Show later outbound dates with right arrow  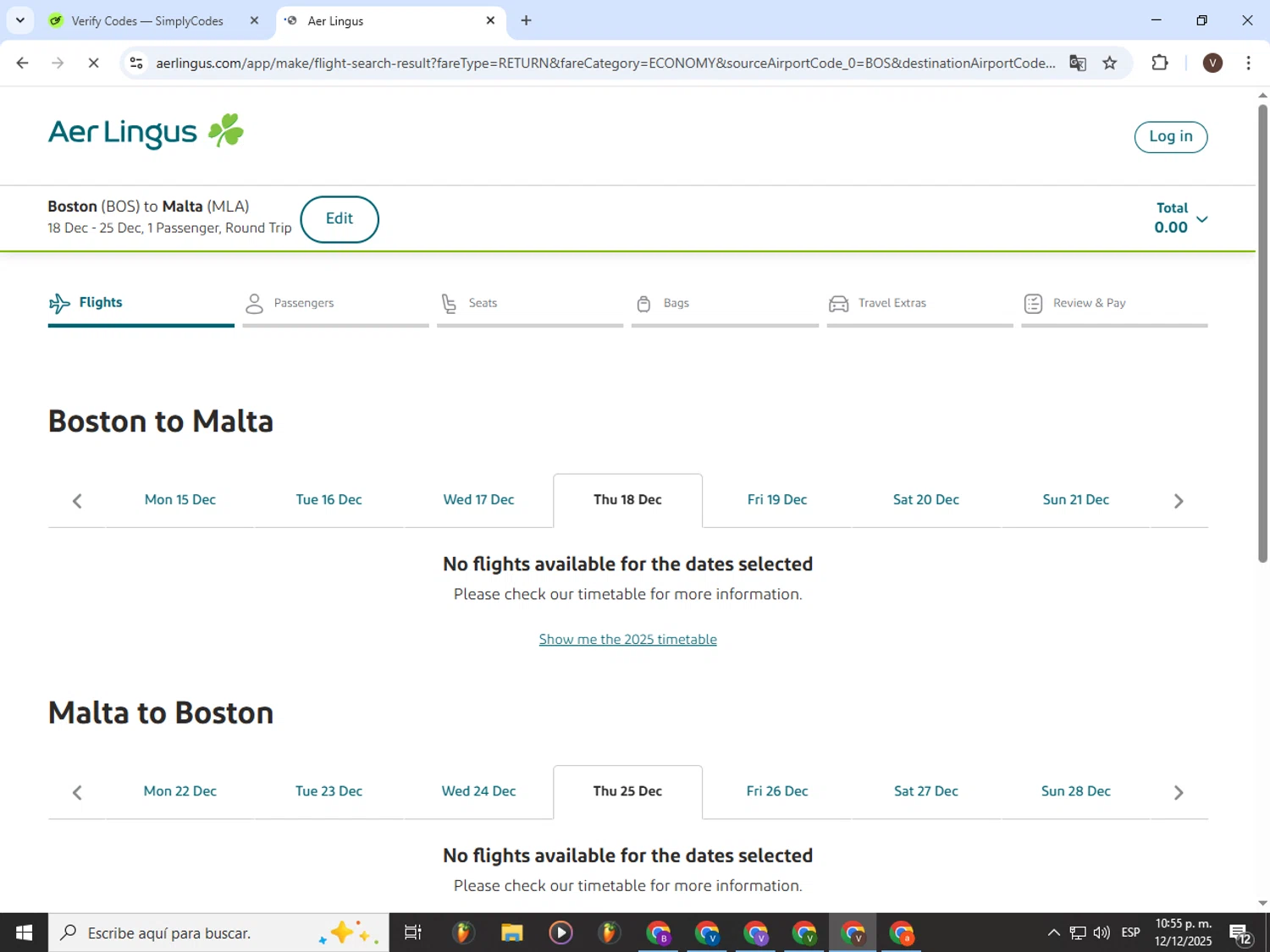1179,501
